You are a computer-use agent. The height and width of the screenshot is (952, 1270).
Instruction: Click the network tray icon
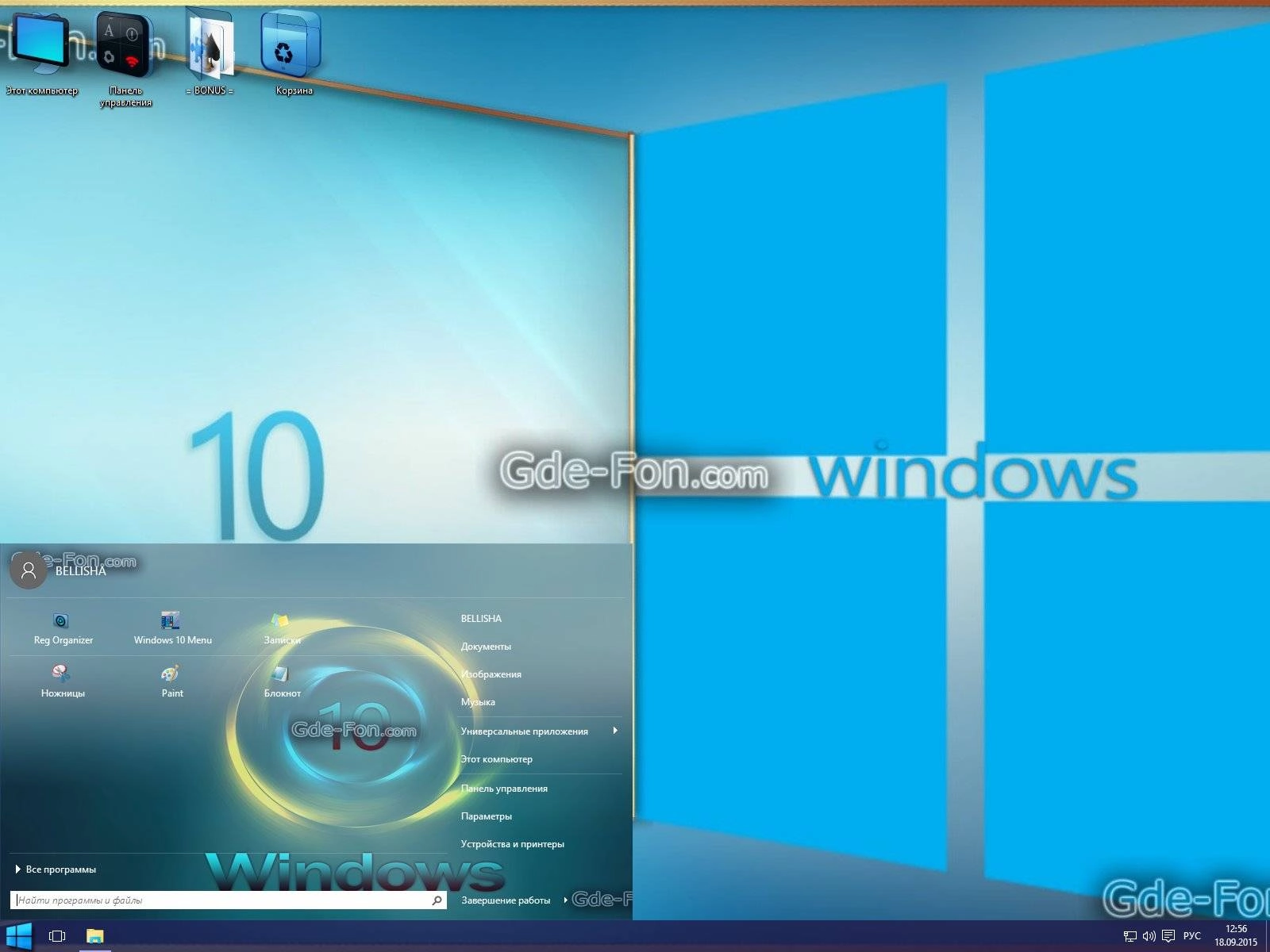(1130, 936)
